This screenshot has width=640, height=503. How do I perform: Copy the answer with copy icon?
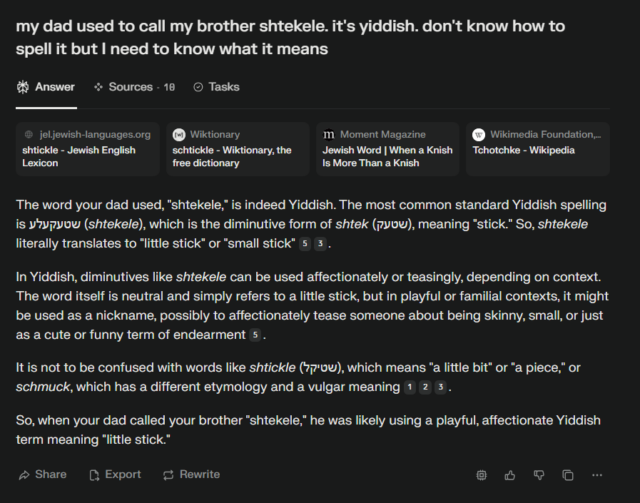pos(568,475)
